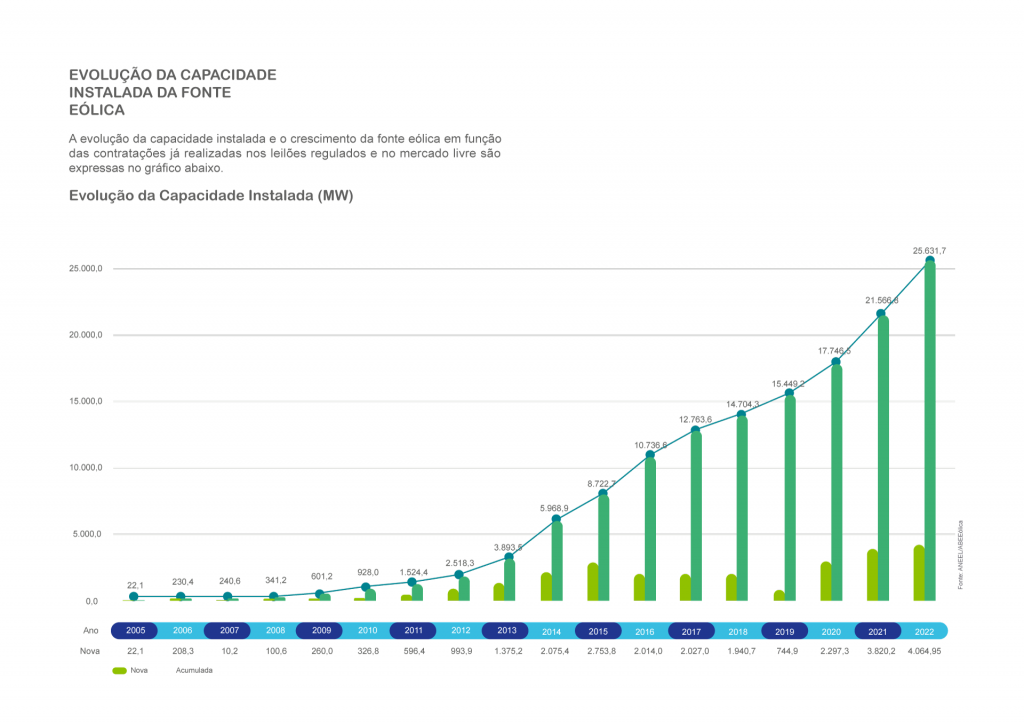
Task: Select the 2005 year pill
Action: (x=135, y=631)
